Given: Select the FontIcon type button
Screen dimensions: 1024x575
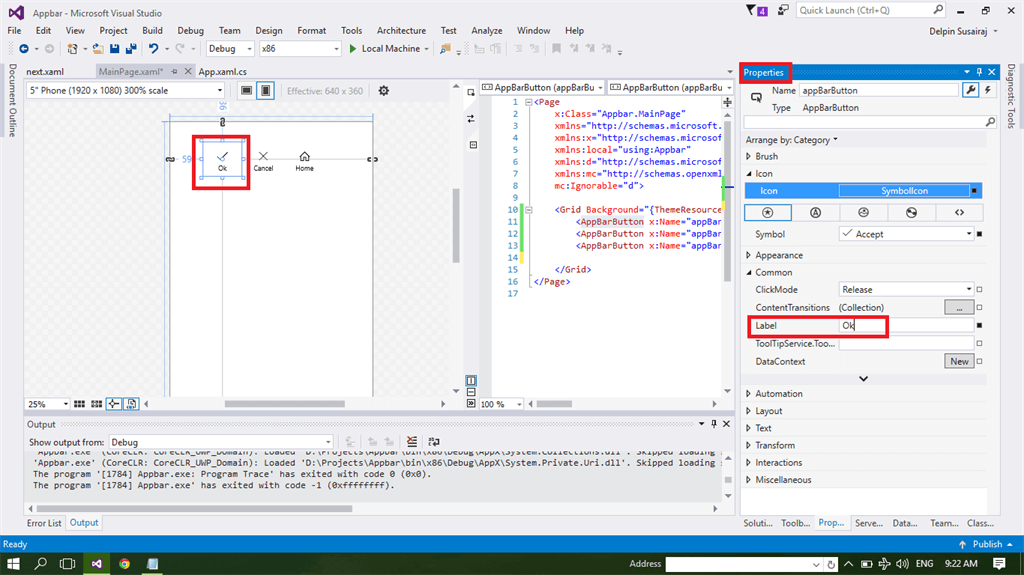Looking at the screenshot, I should coord(816,212).
